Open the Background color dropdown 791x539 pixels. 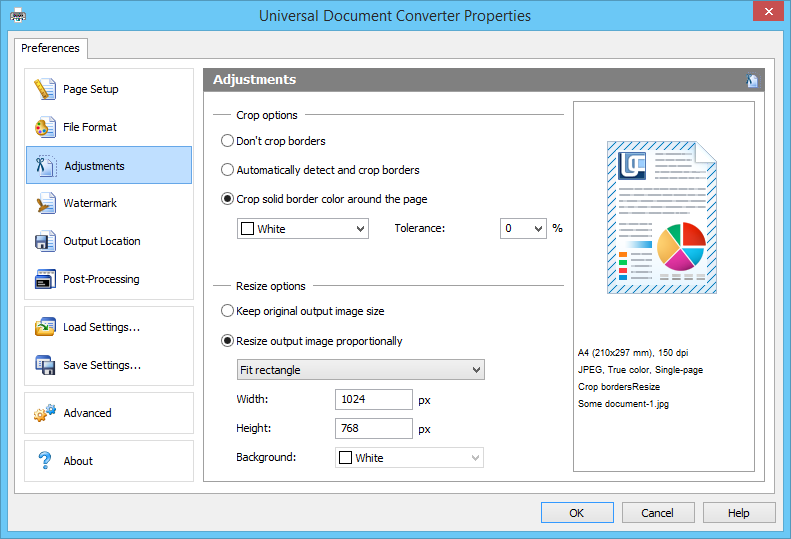coord(409,458)
